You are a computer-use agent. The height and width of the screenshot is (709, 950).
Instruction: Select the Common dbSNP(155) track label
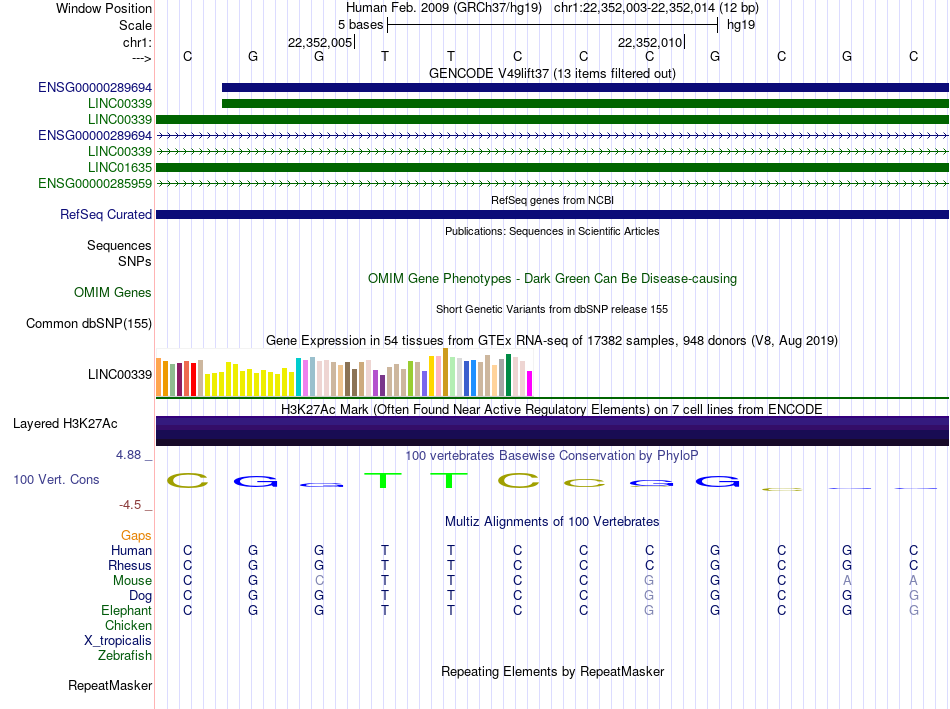pyautogui.click(x=89, y=324)
